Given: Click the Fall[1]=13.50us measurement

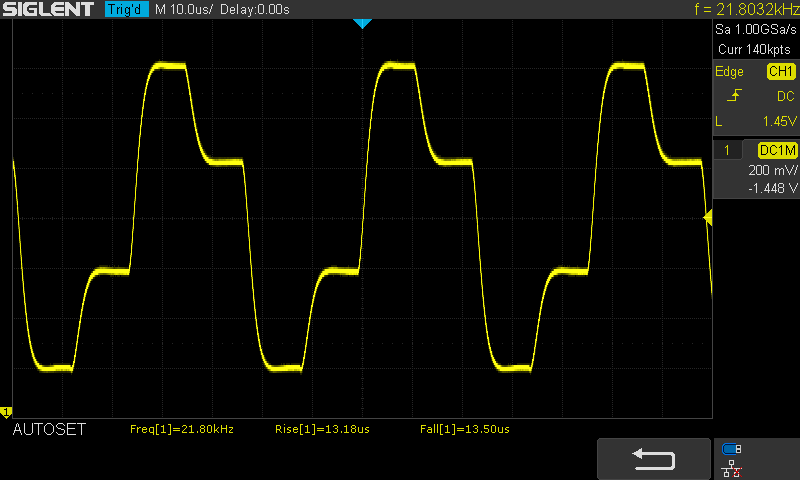Looking at the screenshot, I should [x=464, y=430].
